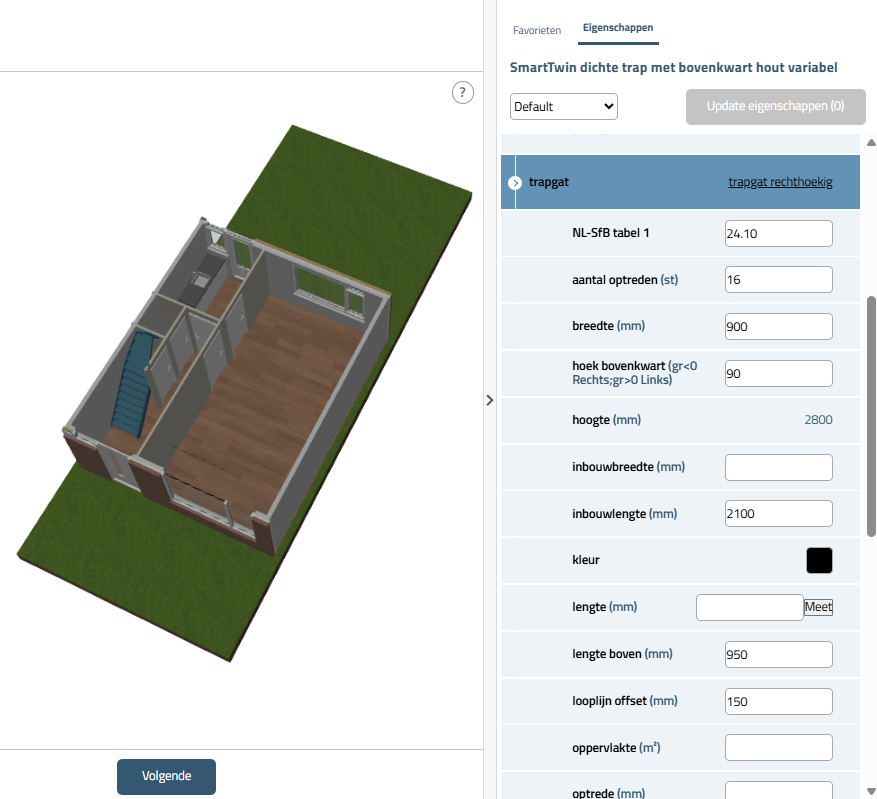
Task: Click the black kleur color swatch
Action: [819, 560]
